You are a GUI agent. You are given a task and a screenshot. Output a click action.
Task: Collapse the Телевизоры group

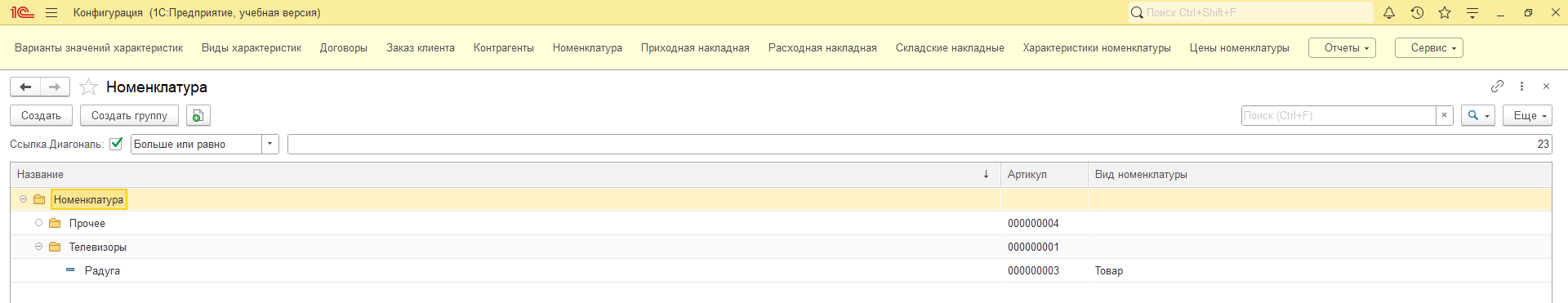pyautogui.click(x=38, y=247)
